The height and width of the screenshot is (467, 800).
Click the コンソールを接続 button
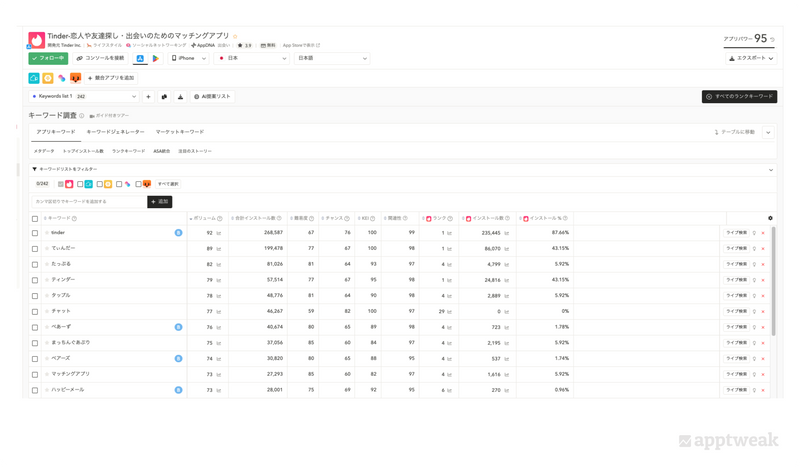click(x=101, y=58)
